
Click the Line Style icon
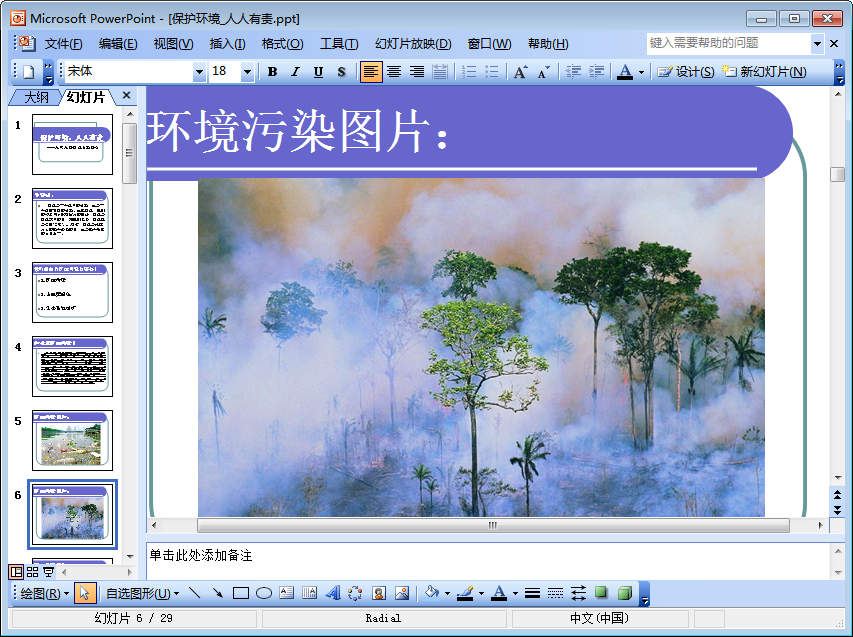pos(533,593)
